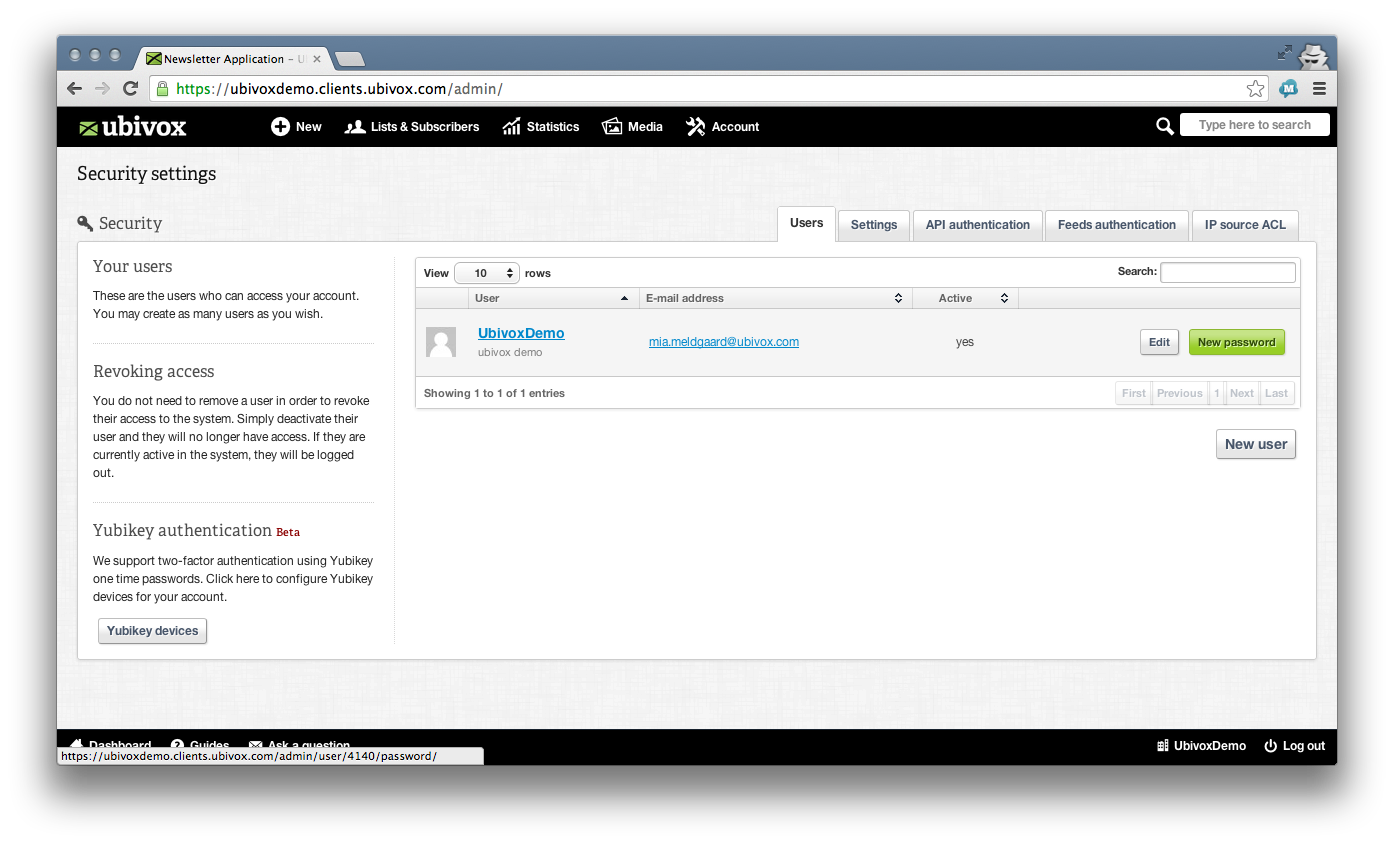Switch to the Settings tab
This screenshot has height=844, width=1394.
[x=874, y=225]
